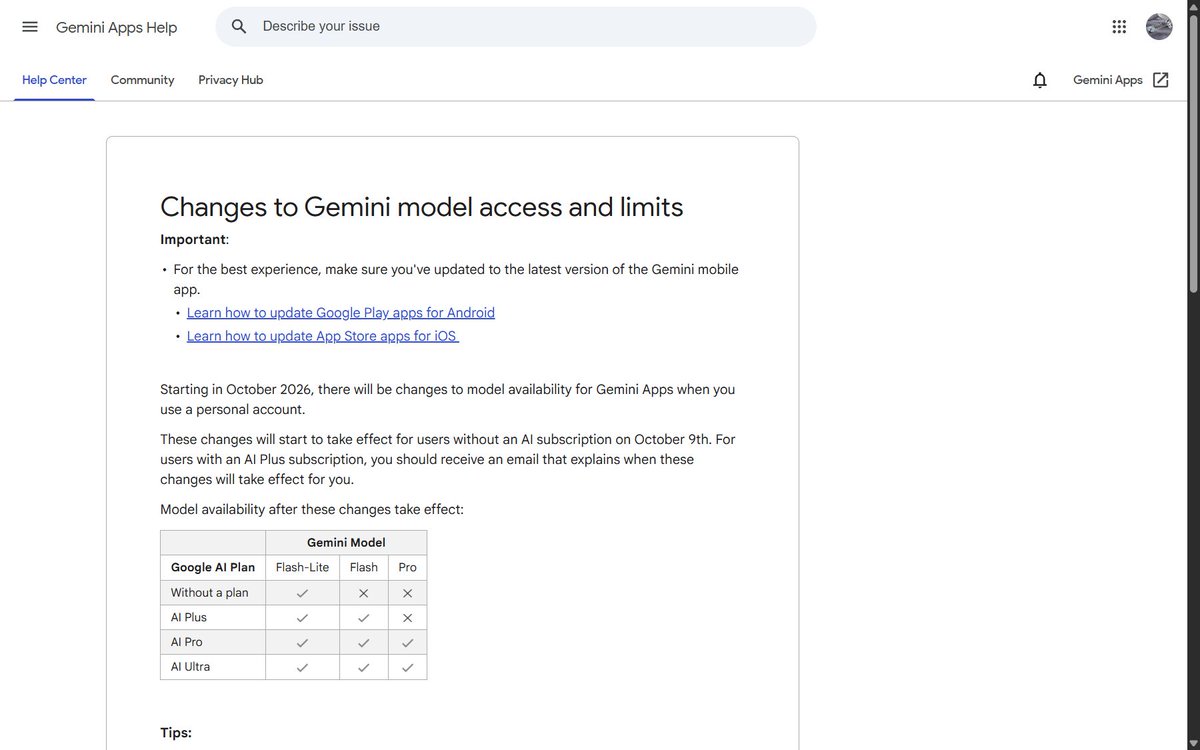Viewport: 1200px width, 750px height.
Task: Click the Flash column header
Action: point(364,567)
